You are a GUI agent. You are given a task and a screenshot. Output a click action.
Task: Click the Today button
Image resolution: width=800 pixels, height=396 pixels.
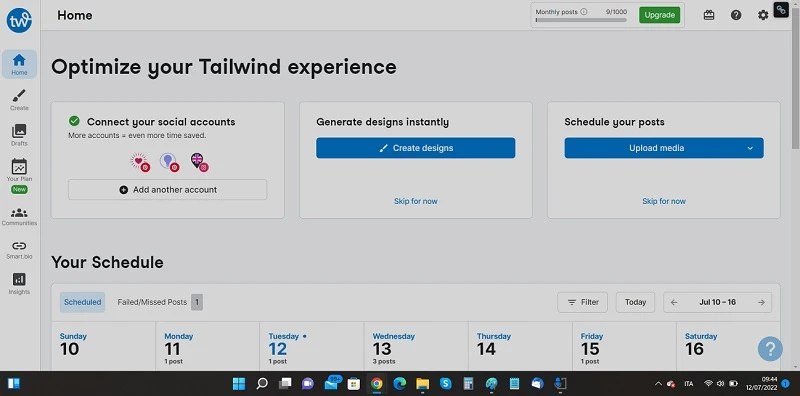635,302
